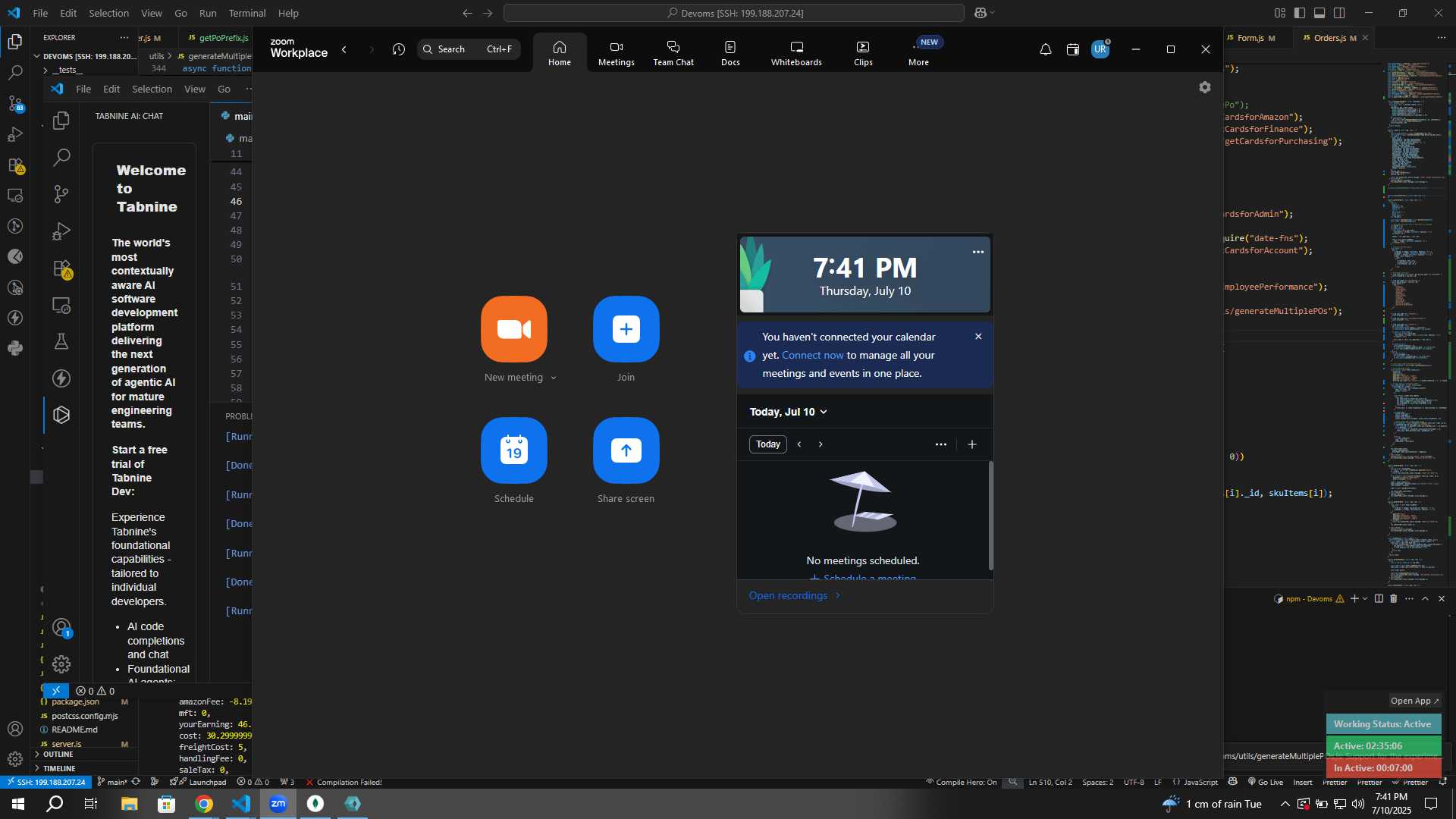Click SSH remote status indicator
The width and height of the screenshot is (1456, 819).
45,782
